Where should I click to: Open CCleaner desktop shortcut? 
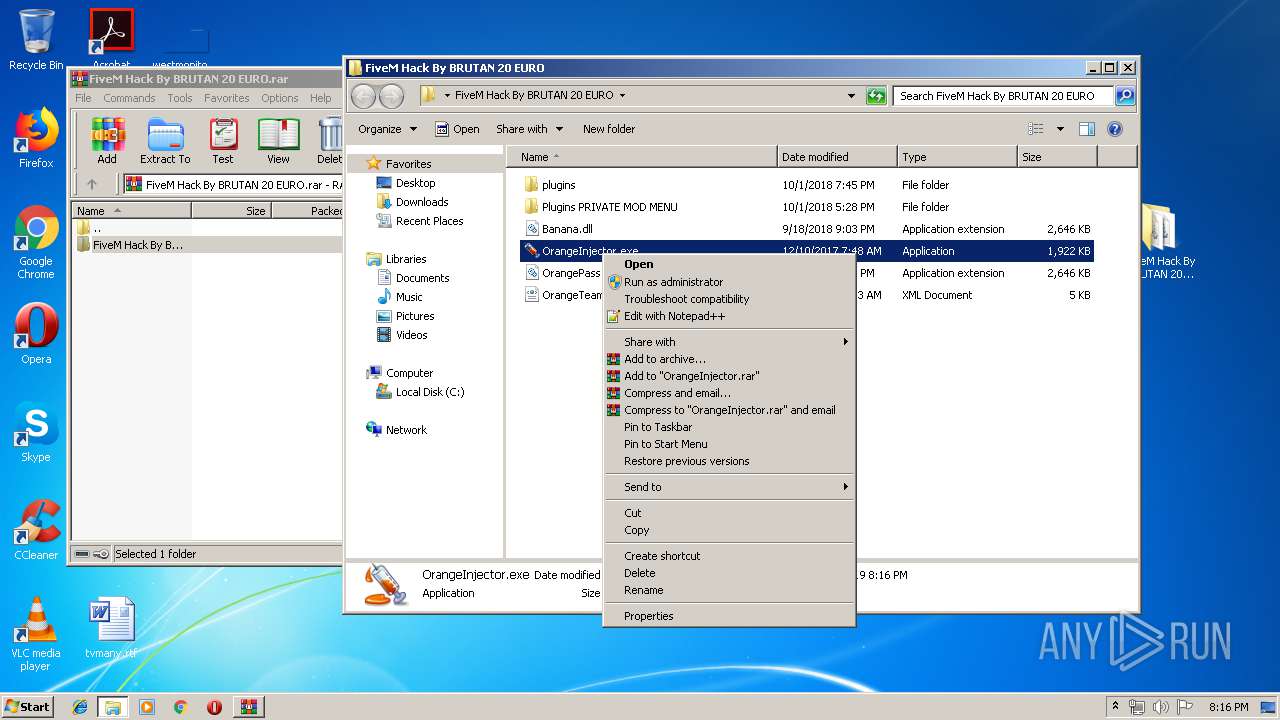[x=36, y=530]
